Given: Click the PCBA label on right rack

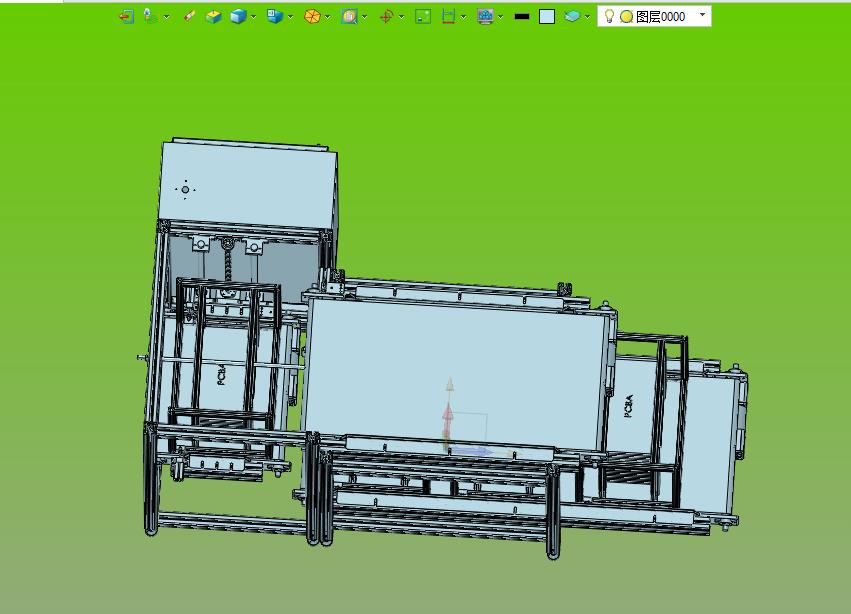Looking at the screenshot, I should click(x=628, y=406).
